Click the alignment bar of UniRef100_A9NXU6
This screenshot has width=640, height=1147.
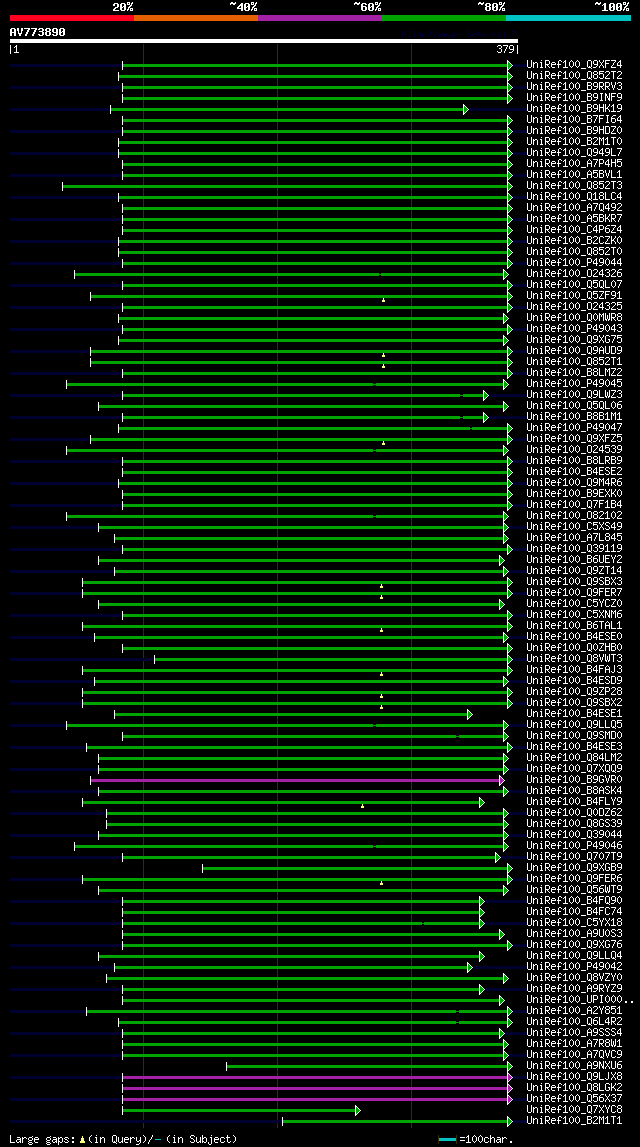(x=369, y=1067)
